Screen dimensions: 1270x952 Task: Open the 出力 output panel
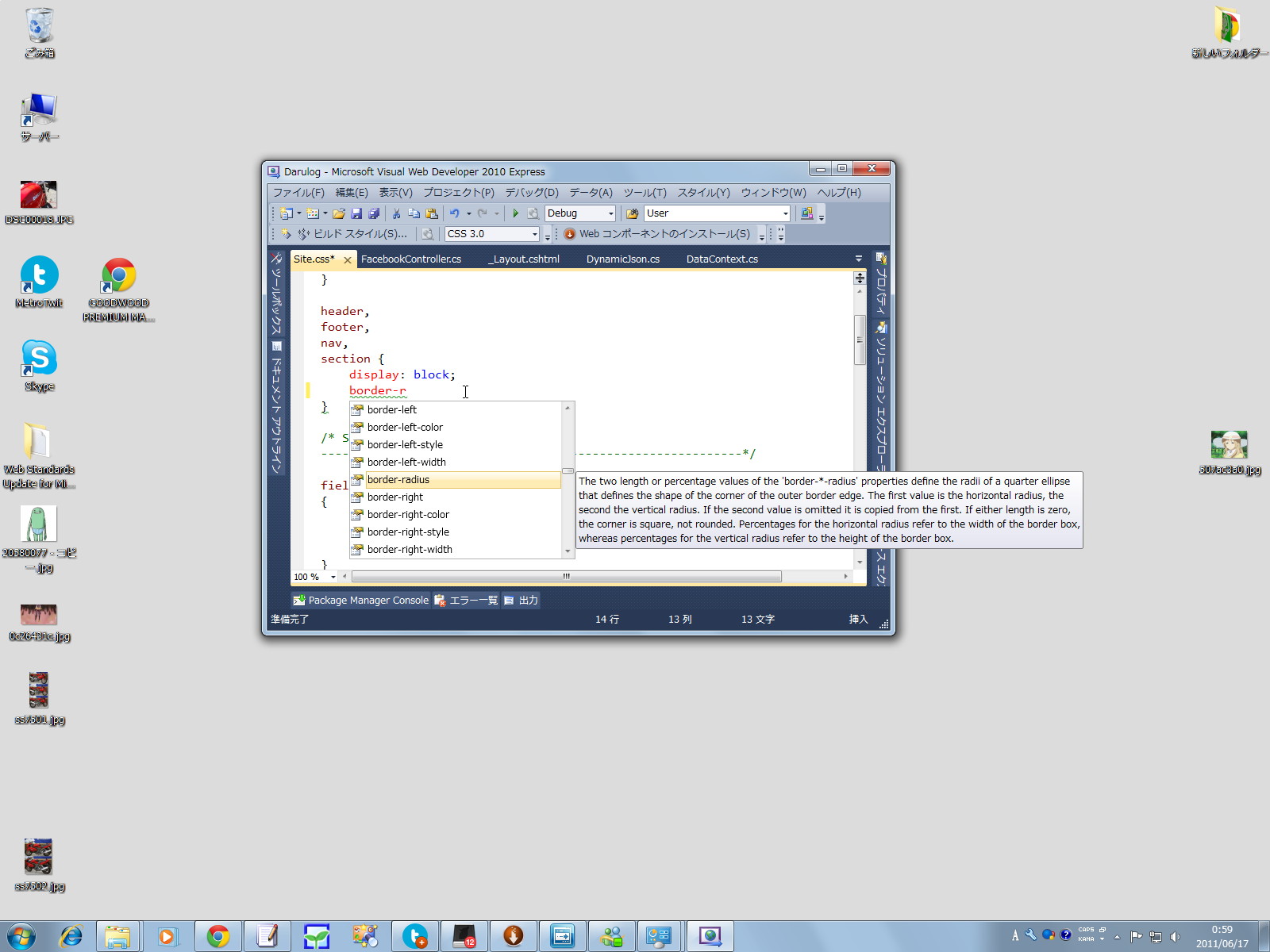(521, 601)
